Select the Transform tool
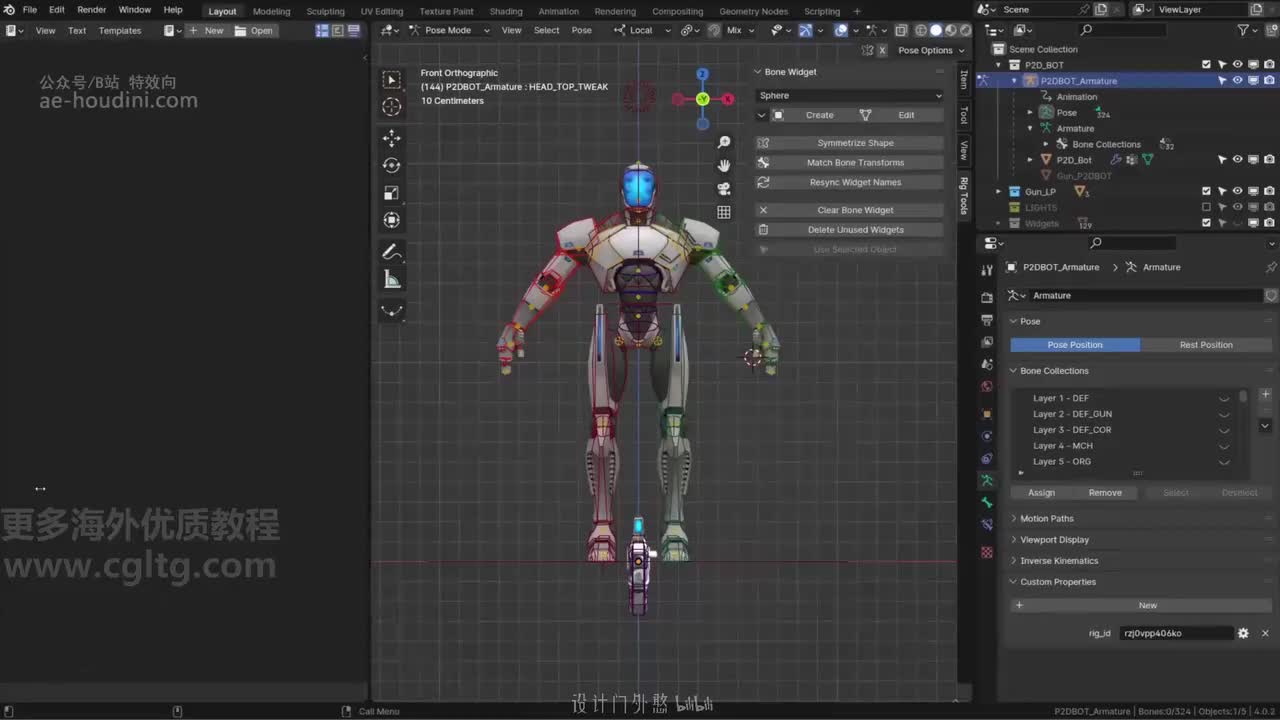1280x720 pixels. 392,219
